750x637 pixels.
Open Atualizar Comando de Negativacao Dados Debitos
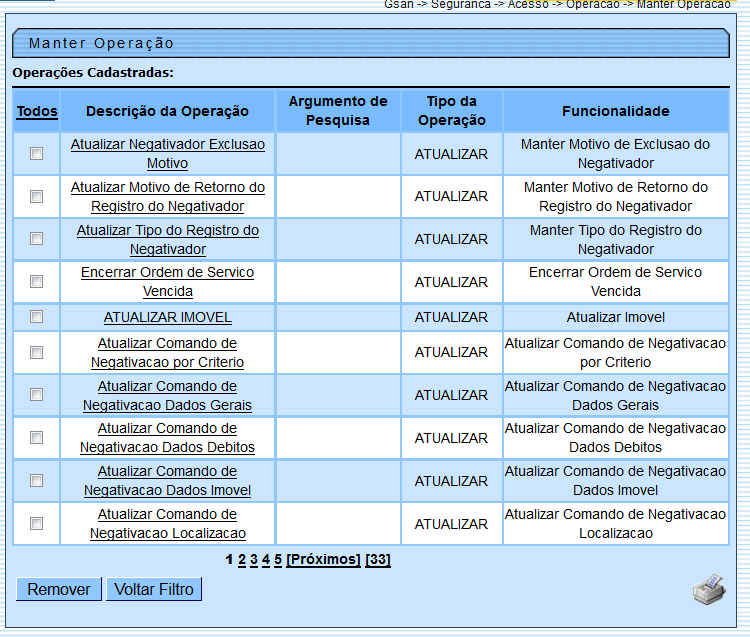[x=168, y=438]
